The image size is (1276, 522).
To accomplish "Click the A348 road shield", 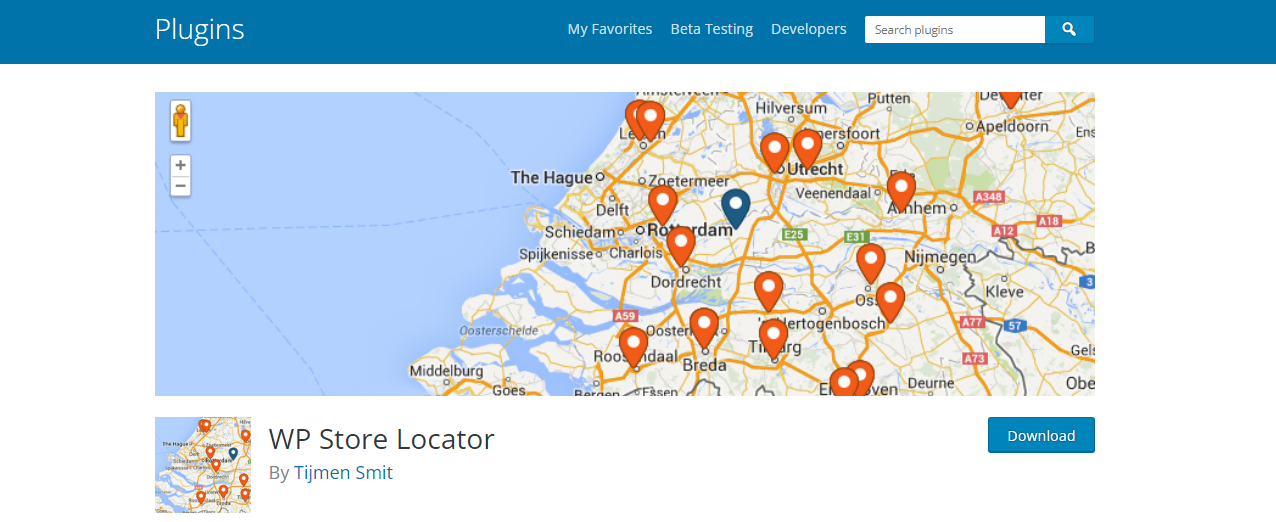I will point(988,197).
